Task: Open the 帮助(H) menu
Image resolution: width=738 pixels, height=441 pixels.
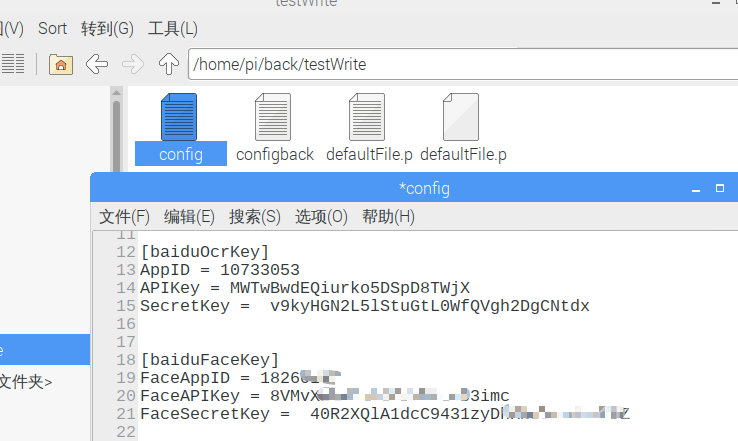Action: pos(388,217)
